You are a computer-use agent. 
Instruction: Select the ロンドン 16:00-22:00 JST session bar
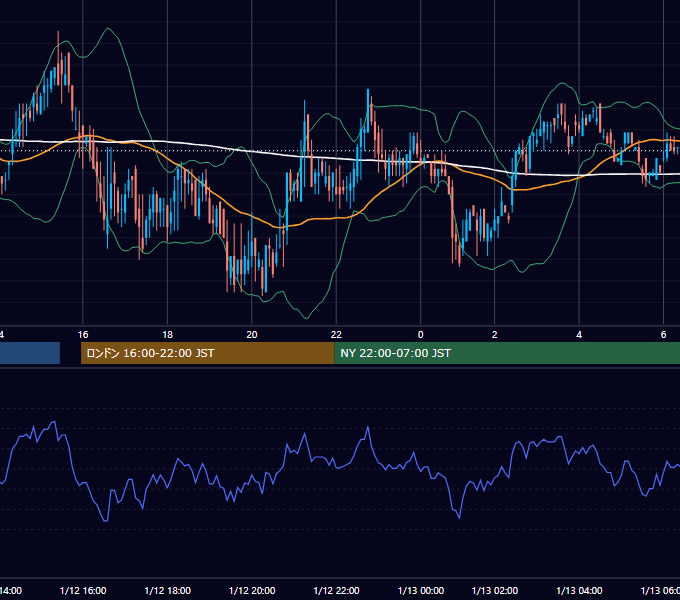[x=208, y=353]
